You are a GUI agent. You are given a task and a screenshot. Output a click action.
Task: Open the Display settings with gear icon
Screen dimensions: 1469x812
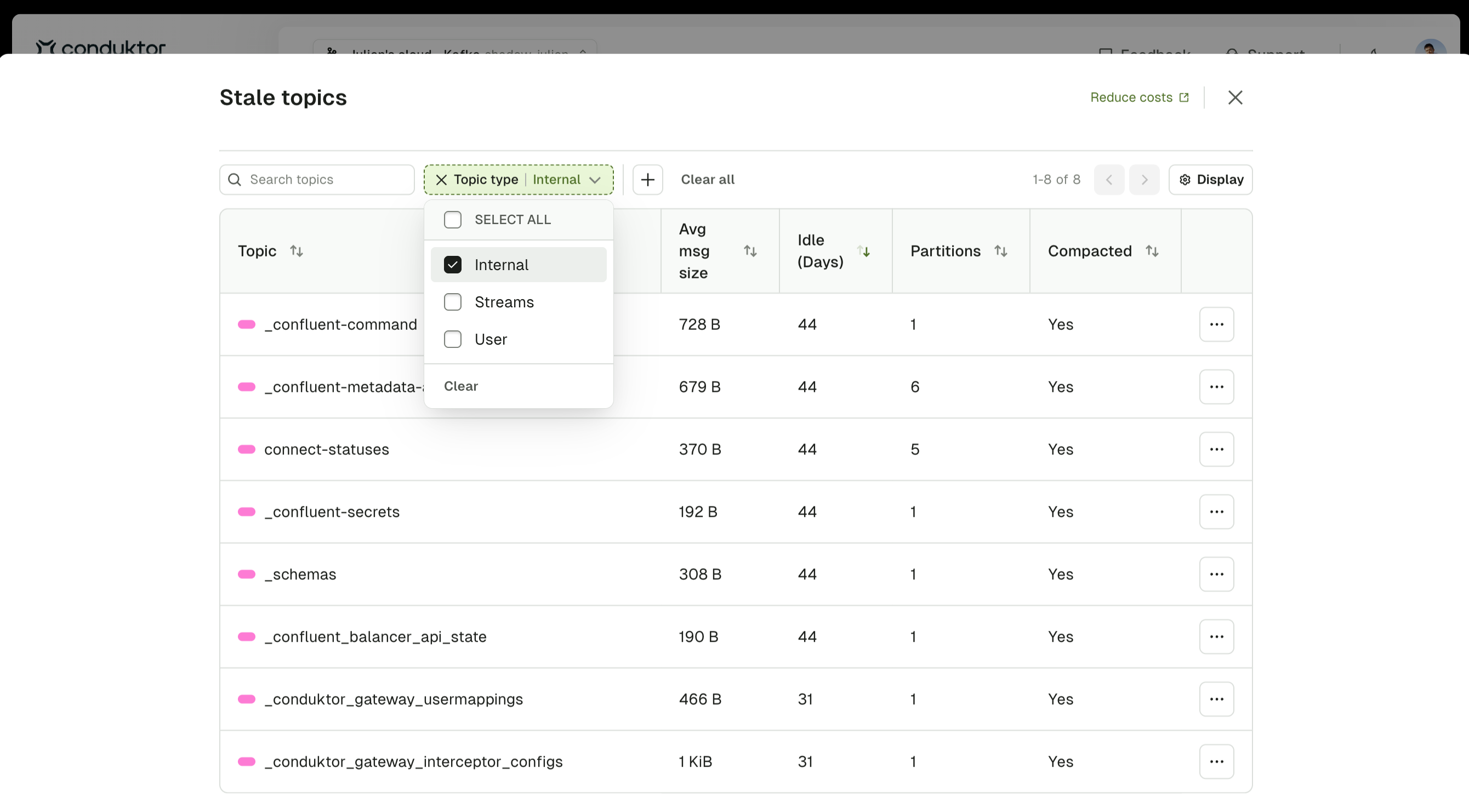click(1210, 179)
